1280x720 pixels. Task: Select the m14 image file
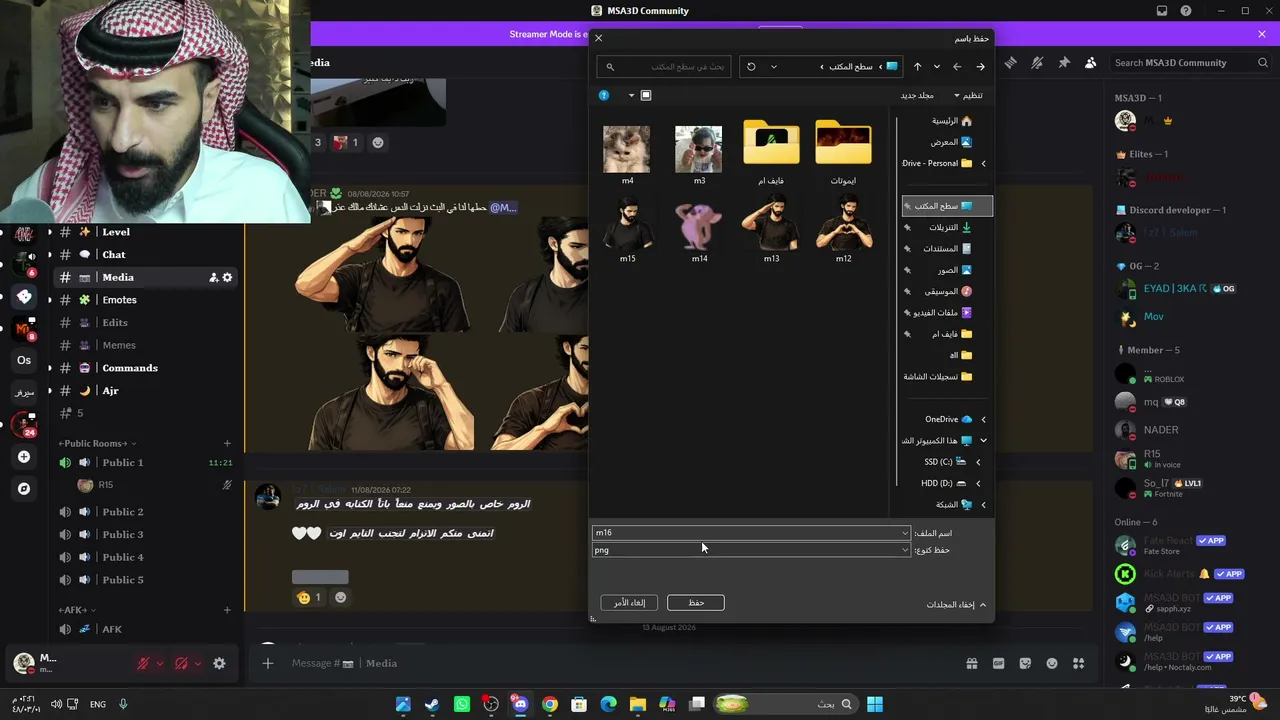coord(699,229)
